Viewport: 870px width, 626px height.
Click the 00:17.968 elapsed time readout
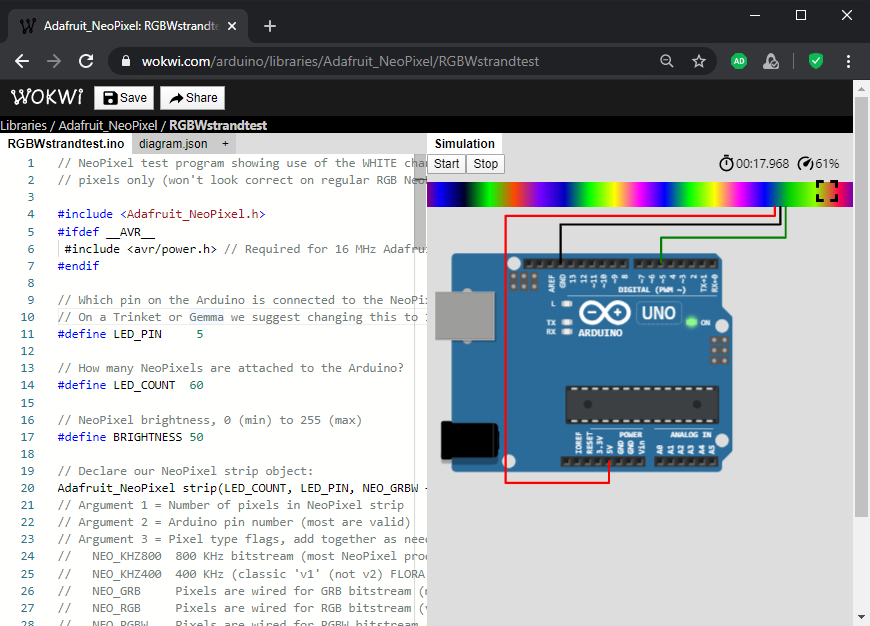762,164
